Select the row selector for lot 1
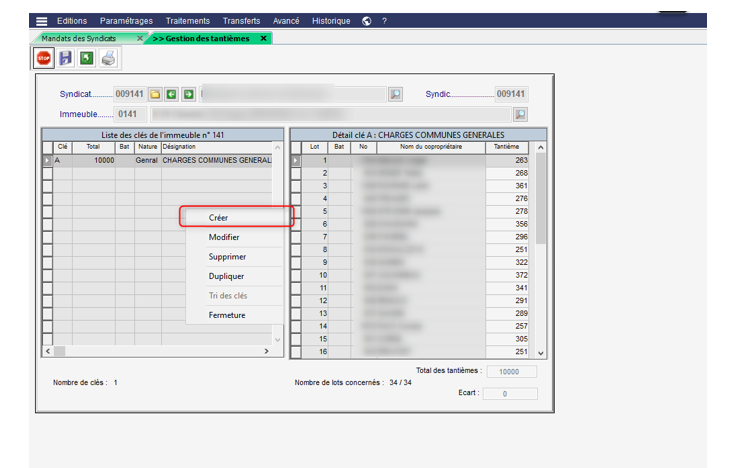This screenshot has height=468, width=730. click(x=296, y=160)
